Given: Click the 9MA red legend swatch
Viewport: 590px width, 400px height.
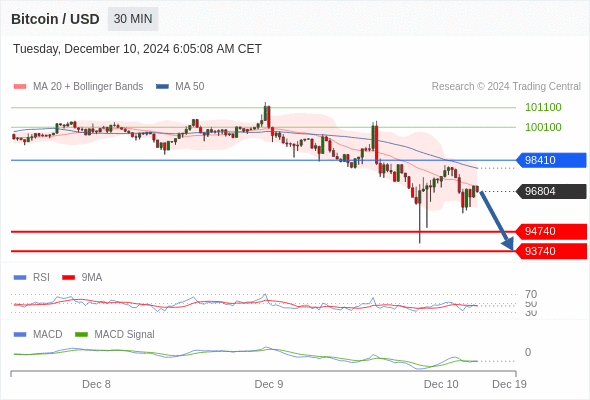Looking at the screenshot, I should click(x=68, y=278).
